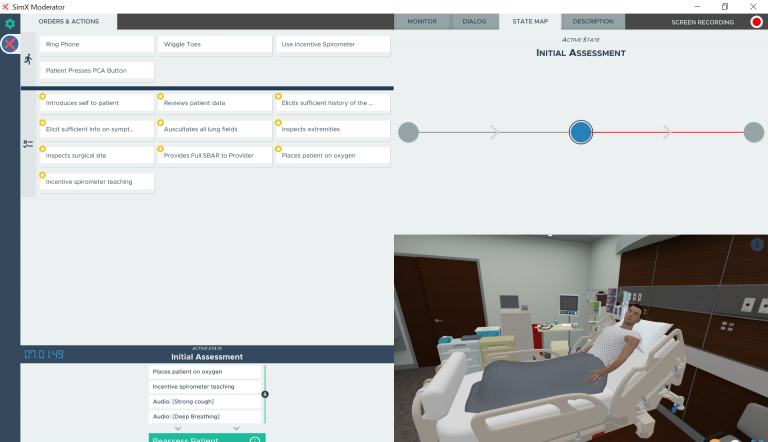Open the info icon on the 3D scene view

point(757,244)
